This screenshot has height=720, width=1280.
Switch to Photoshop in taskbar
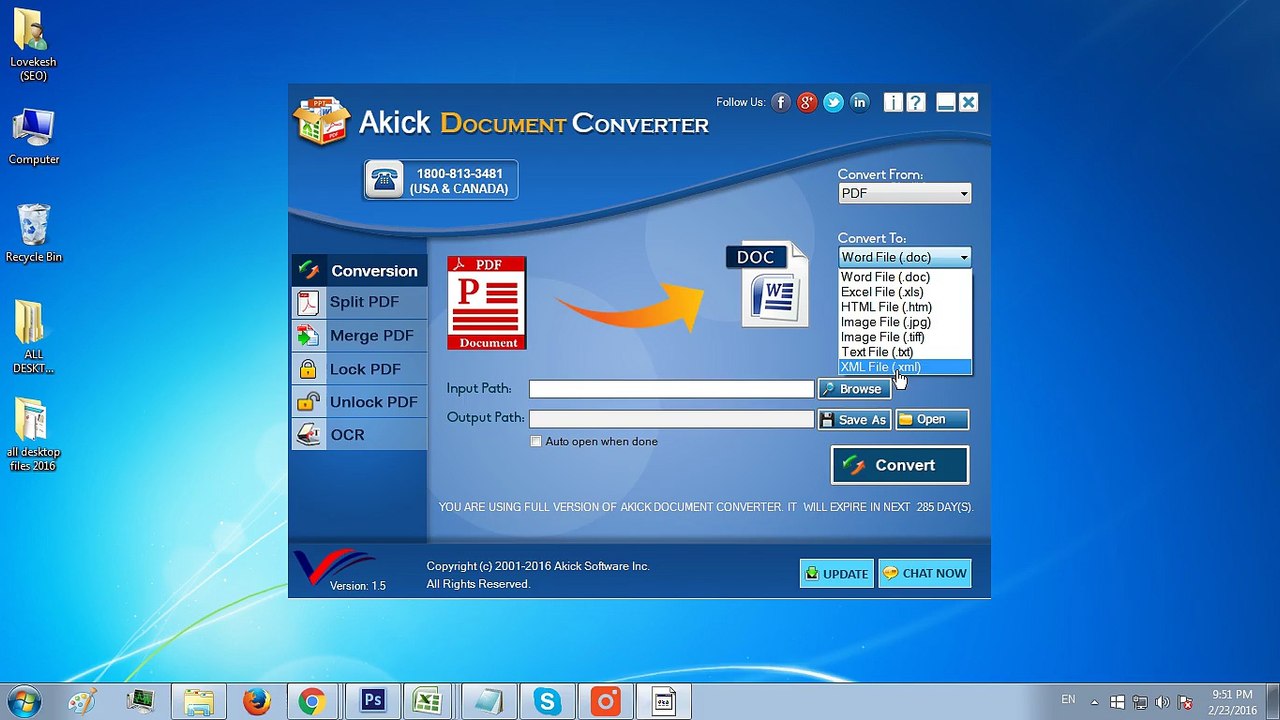[372, 701]
